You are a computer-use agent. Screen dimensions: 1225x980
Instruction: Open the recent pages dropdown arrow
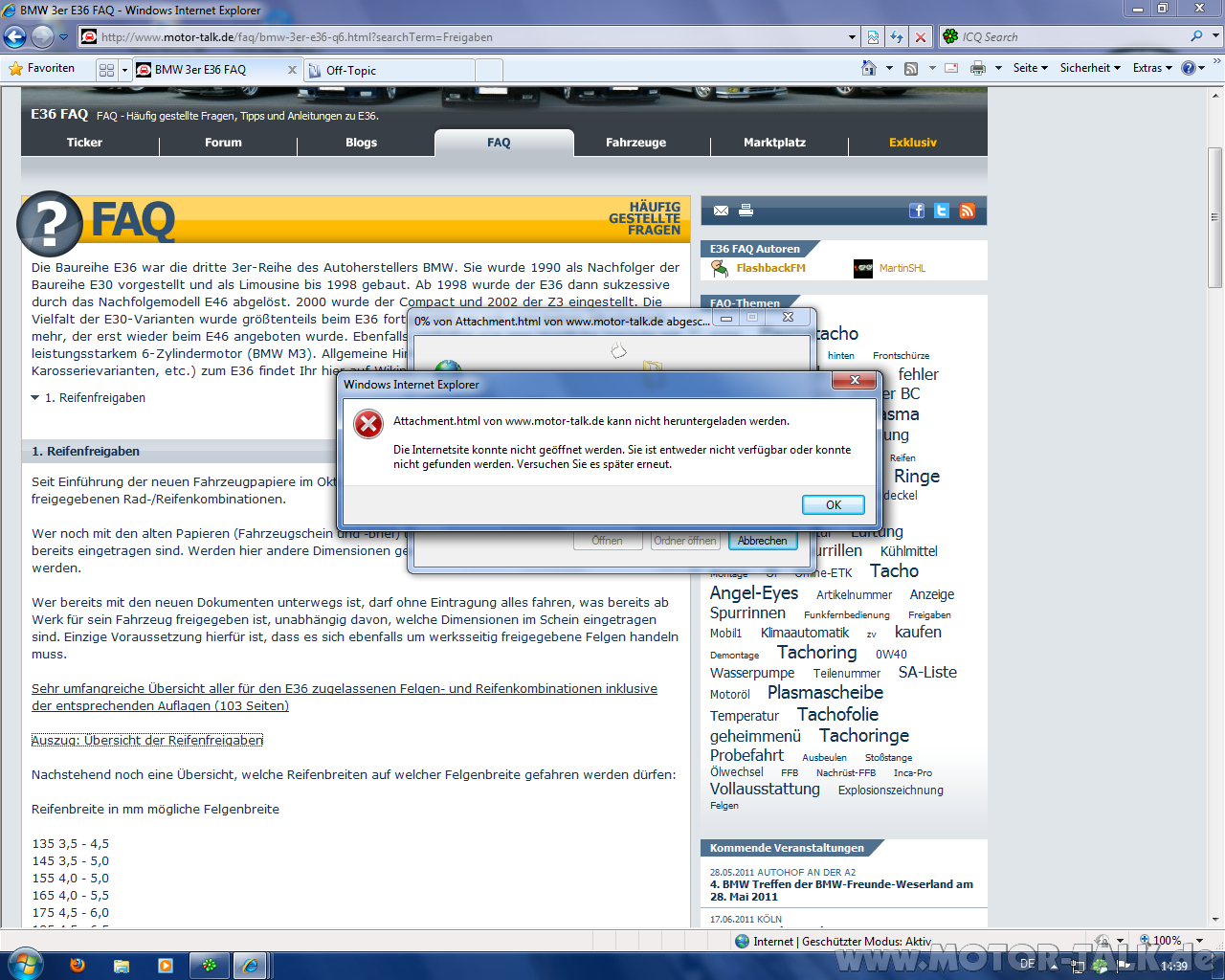(64, 37)
